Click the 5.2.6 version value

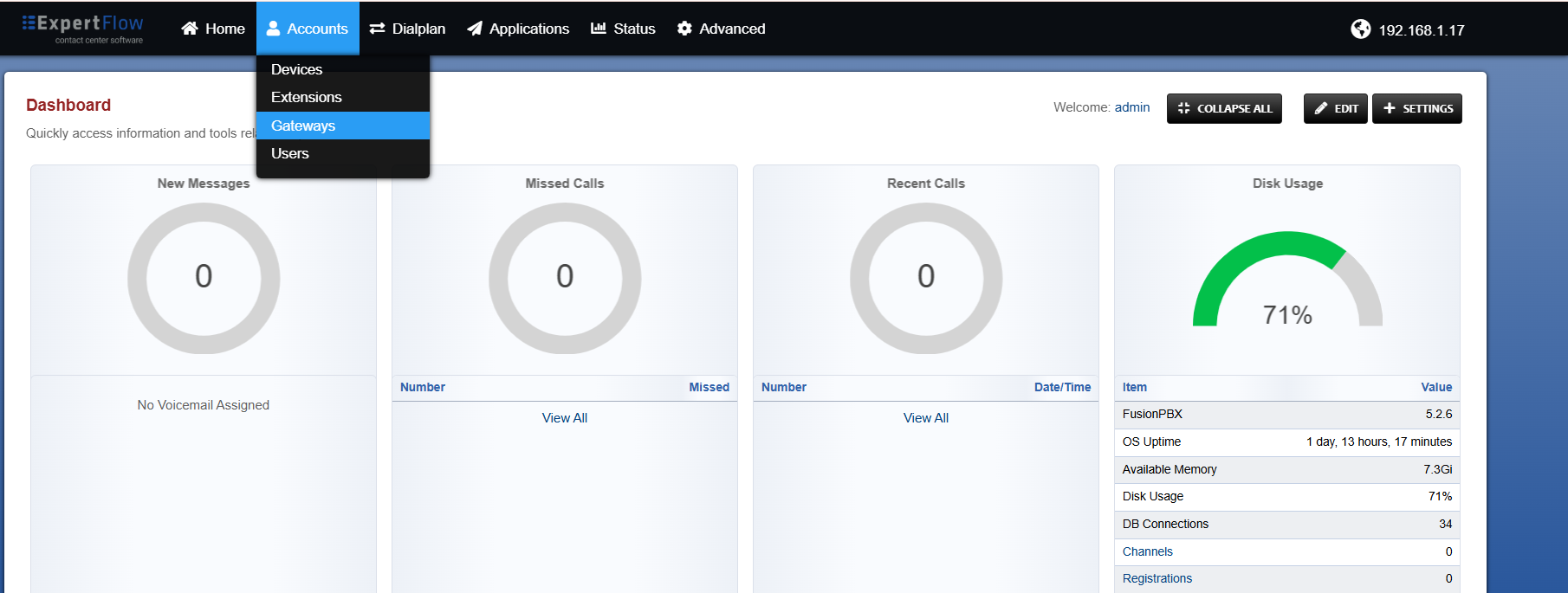pyautogui.click(x=1439, y=414)
